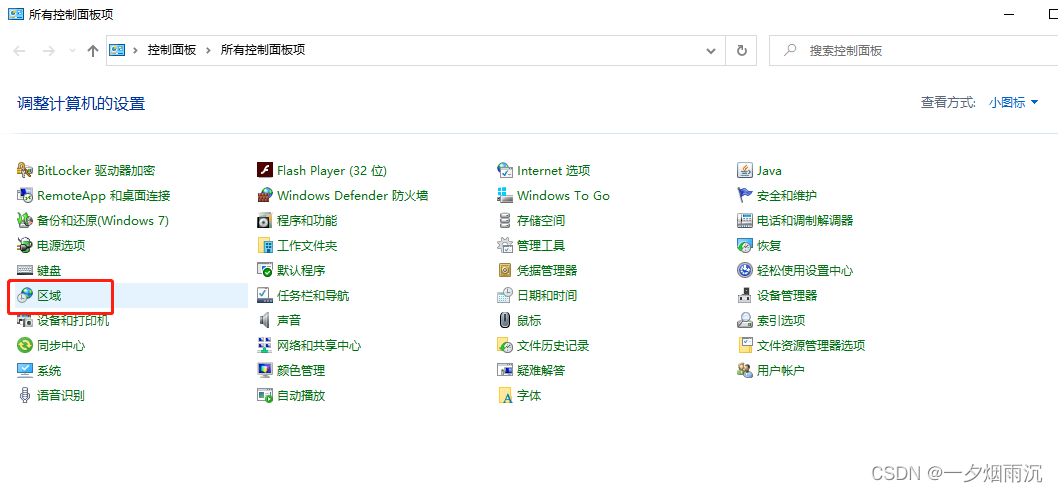The height and width of the screenshot is (492, 1058).
Task: Click the 文件历史记录 icon
Action: 505,346
